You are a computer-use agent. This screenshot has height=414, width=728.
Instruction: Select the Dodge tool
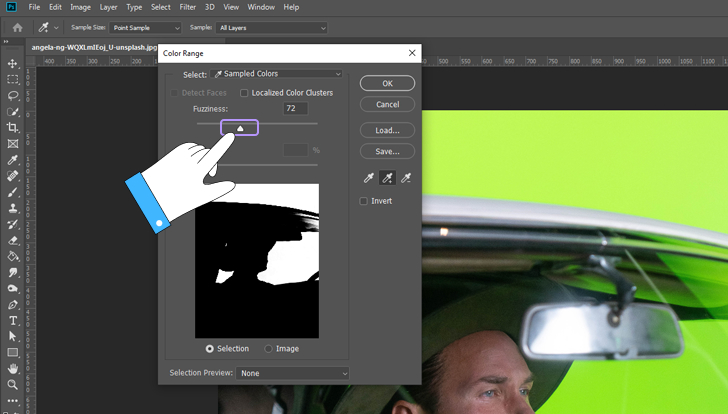[x=13, y=289]
